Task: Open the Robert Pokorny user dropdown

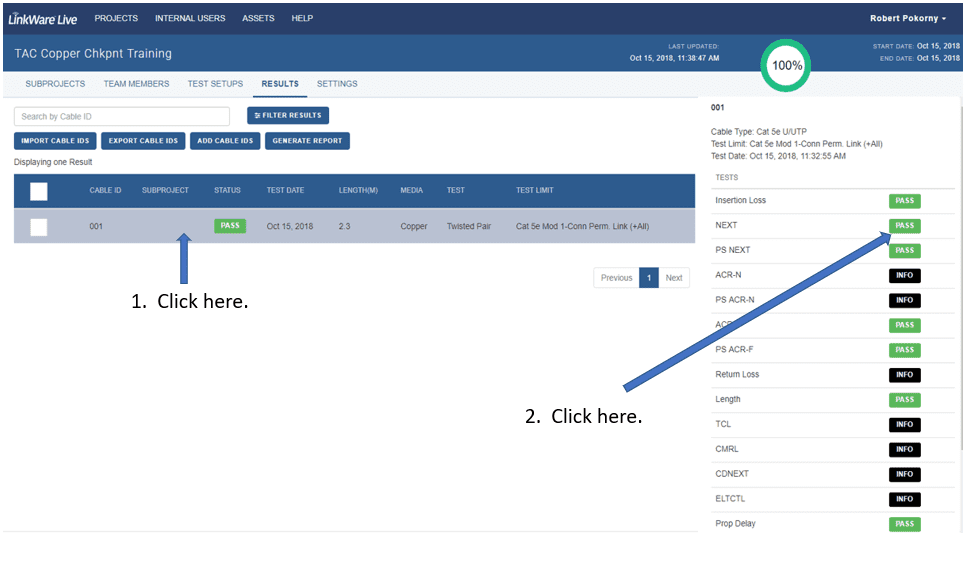Action: (x=907, y=18)
